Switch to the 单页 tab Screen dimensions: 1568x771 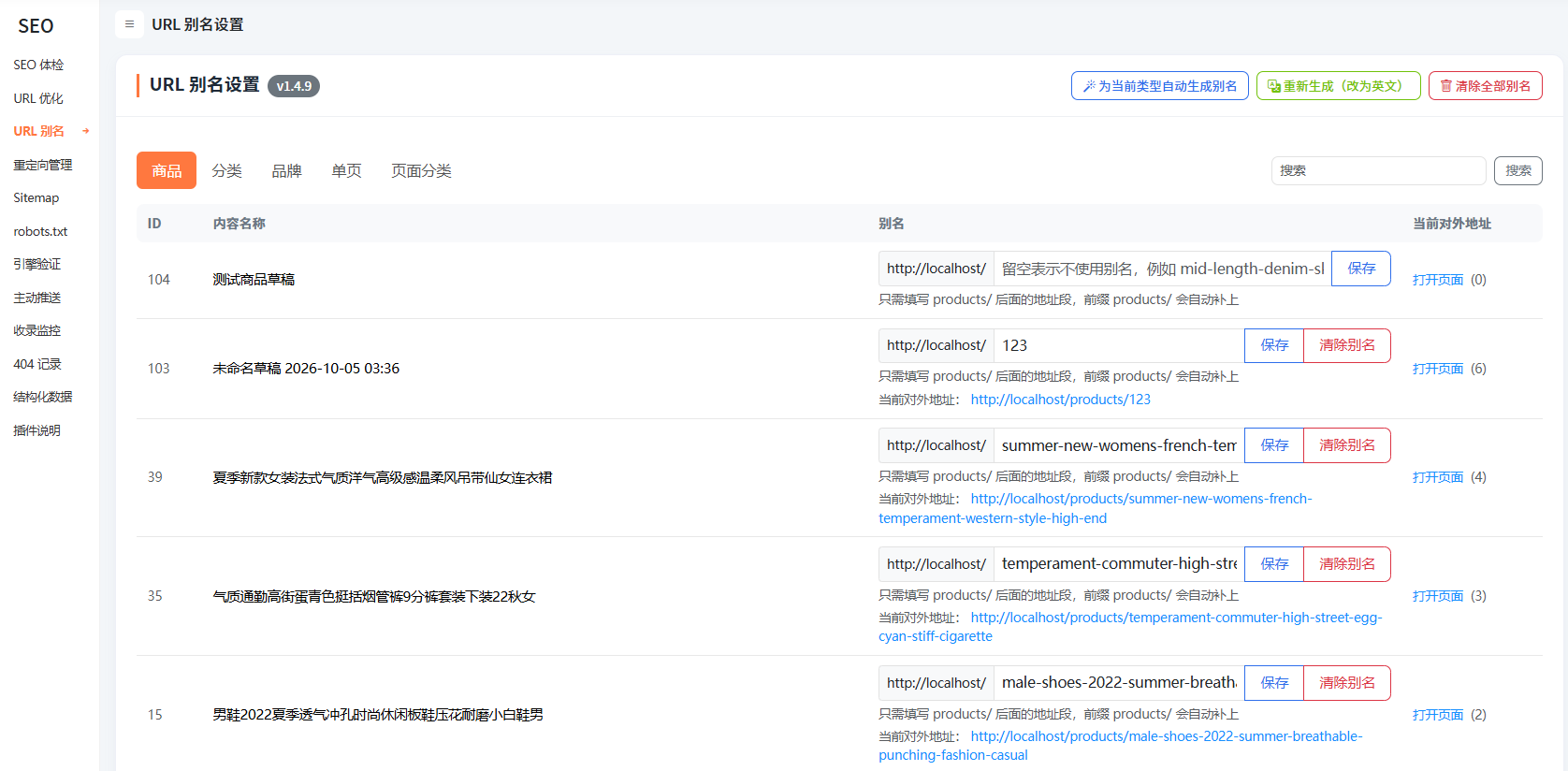pos(346,170)
